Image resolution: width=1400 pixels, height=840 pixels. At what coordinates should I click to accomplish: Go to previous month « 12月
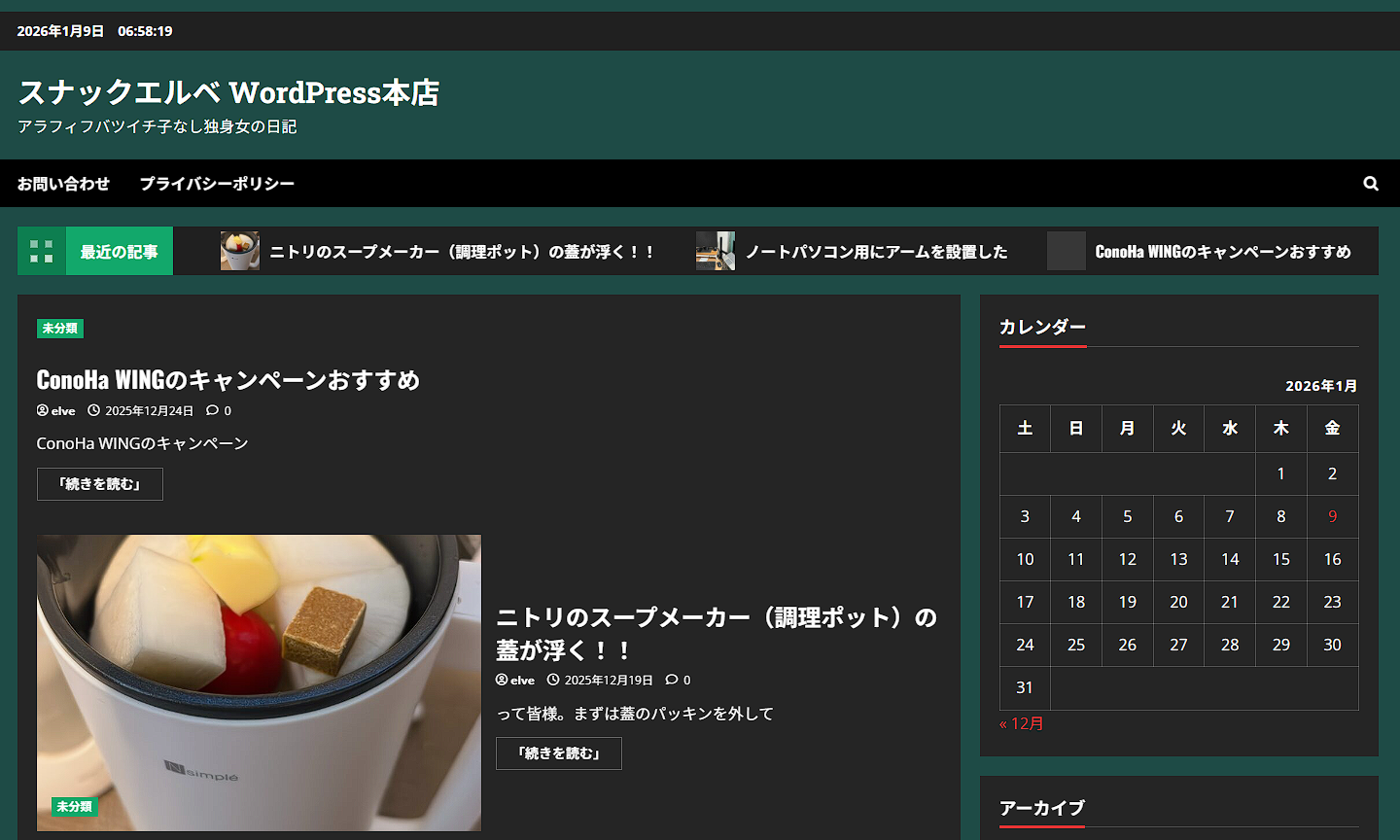tap(1021, 723)
